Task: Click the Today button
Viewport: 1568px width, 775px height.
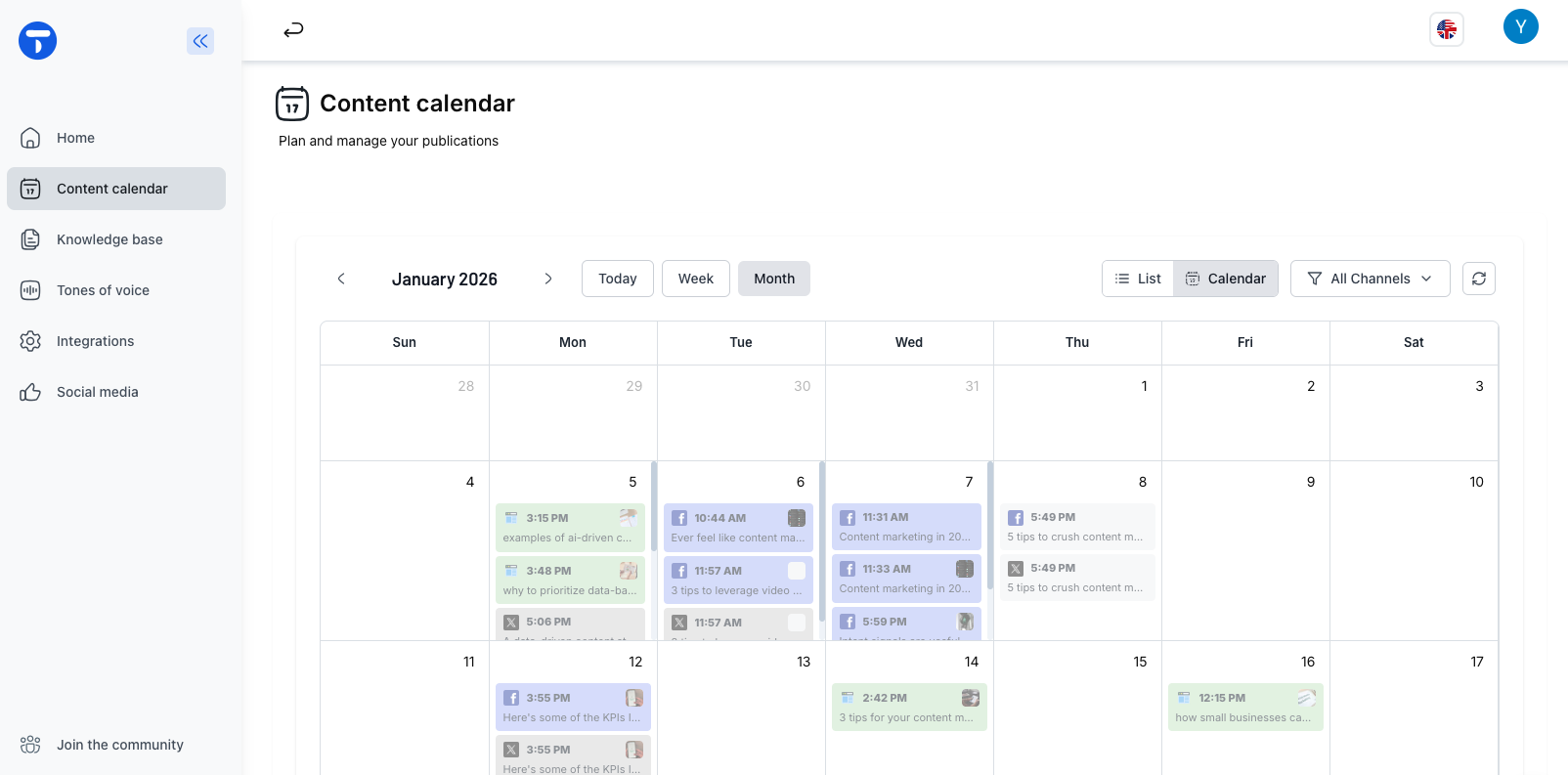Action: [618, 279]
